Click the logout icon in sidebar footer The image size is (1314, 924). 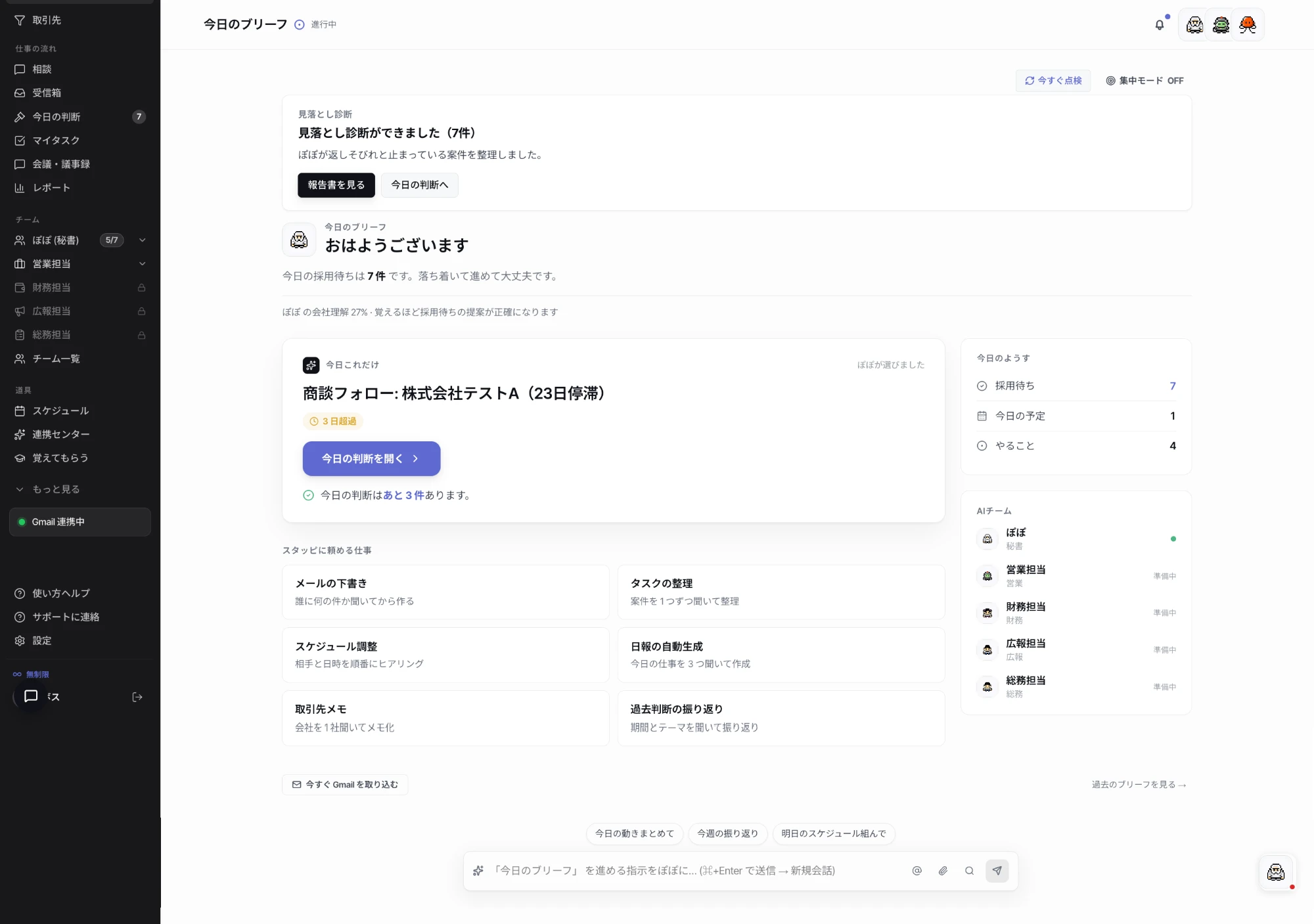tap(137, 697)
